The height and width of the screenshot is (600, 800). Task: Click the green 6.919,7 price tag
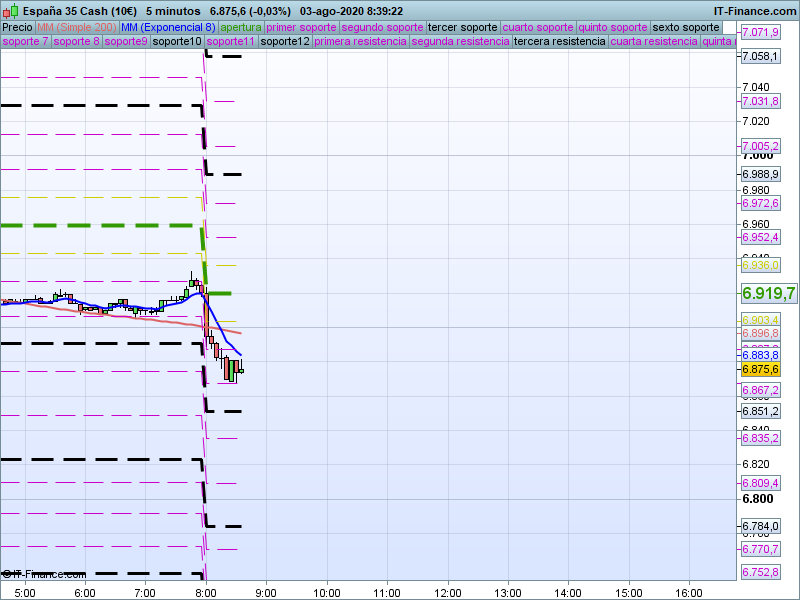tap(768, 293)
